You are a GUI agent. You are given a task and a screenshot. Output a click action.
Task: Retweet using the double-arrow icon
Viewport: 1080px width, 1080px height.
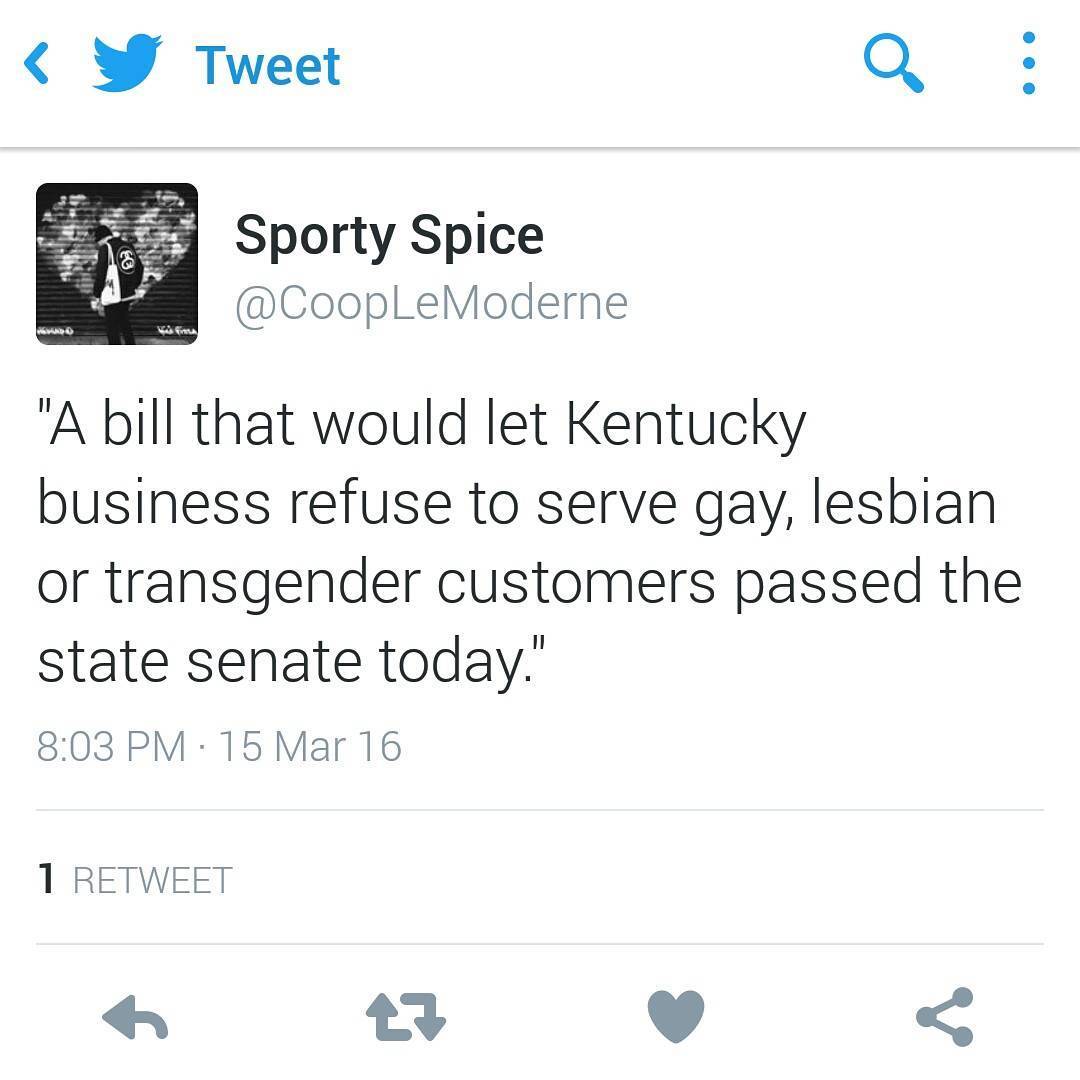[x=406, y=1017]
